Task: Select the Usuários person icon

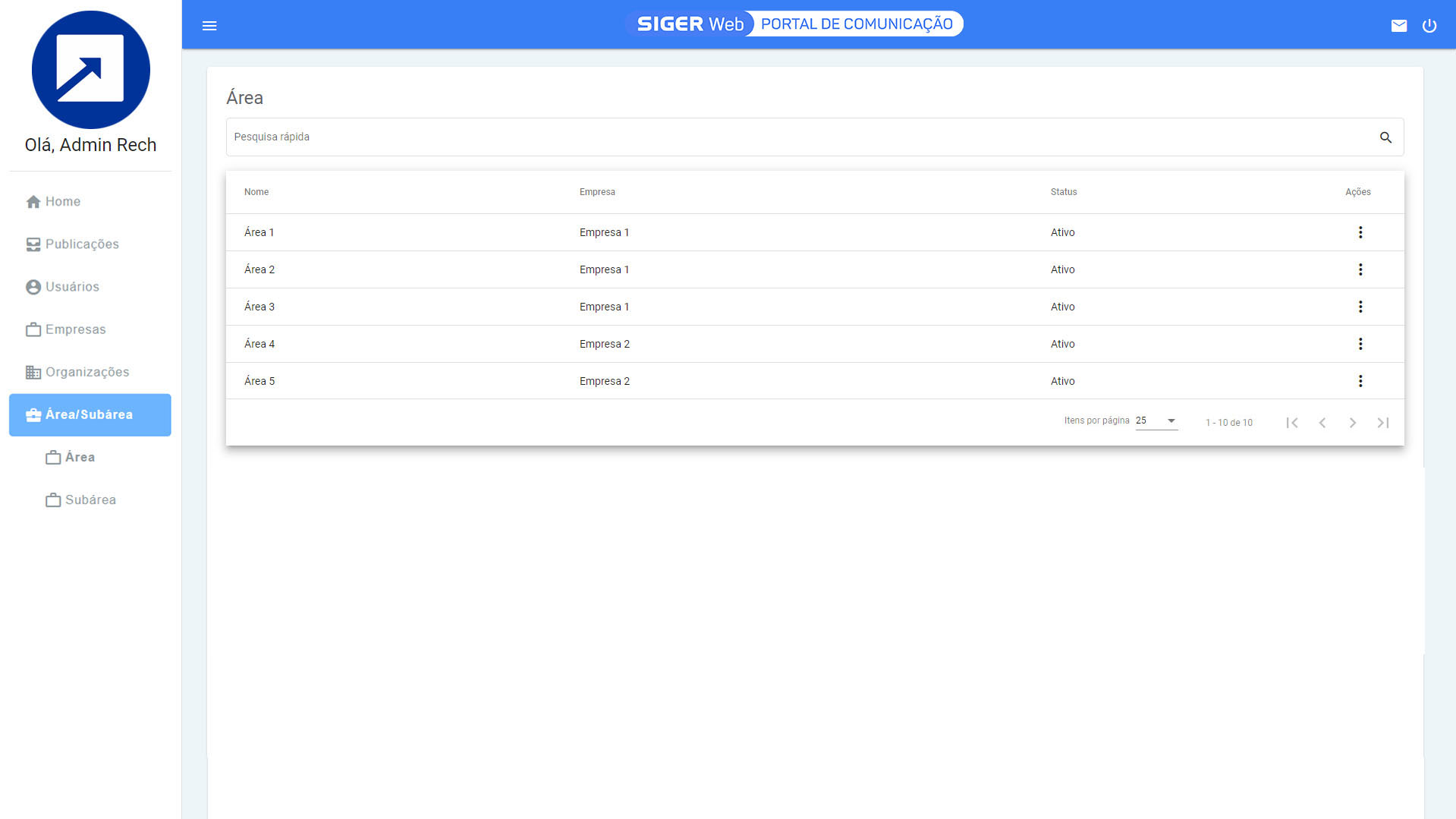Action: point(33,286)
